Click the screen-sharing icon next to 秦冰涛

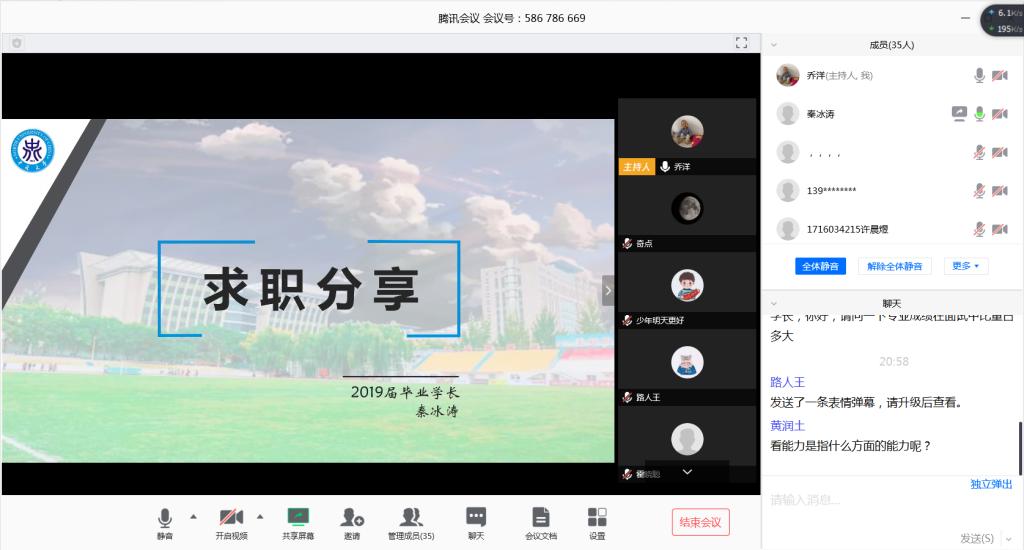click(959, 114)
